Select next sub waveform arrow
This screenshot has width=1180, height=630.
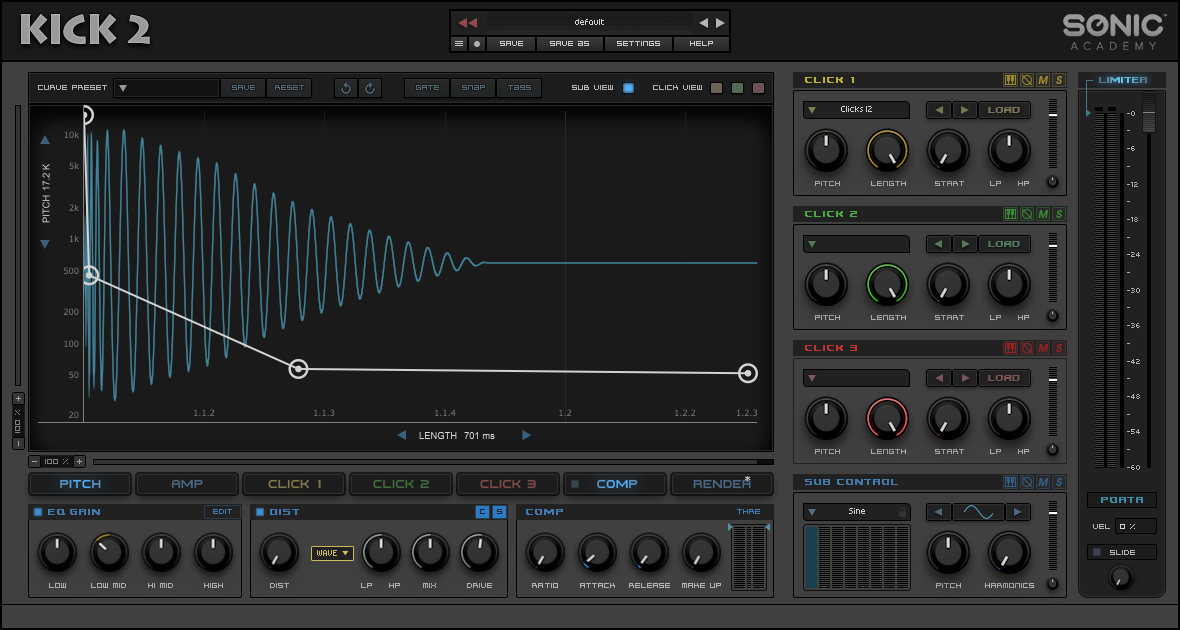click(x=1017, y=512)
